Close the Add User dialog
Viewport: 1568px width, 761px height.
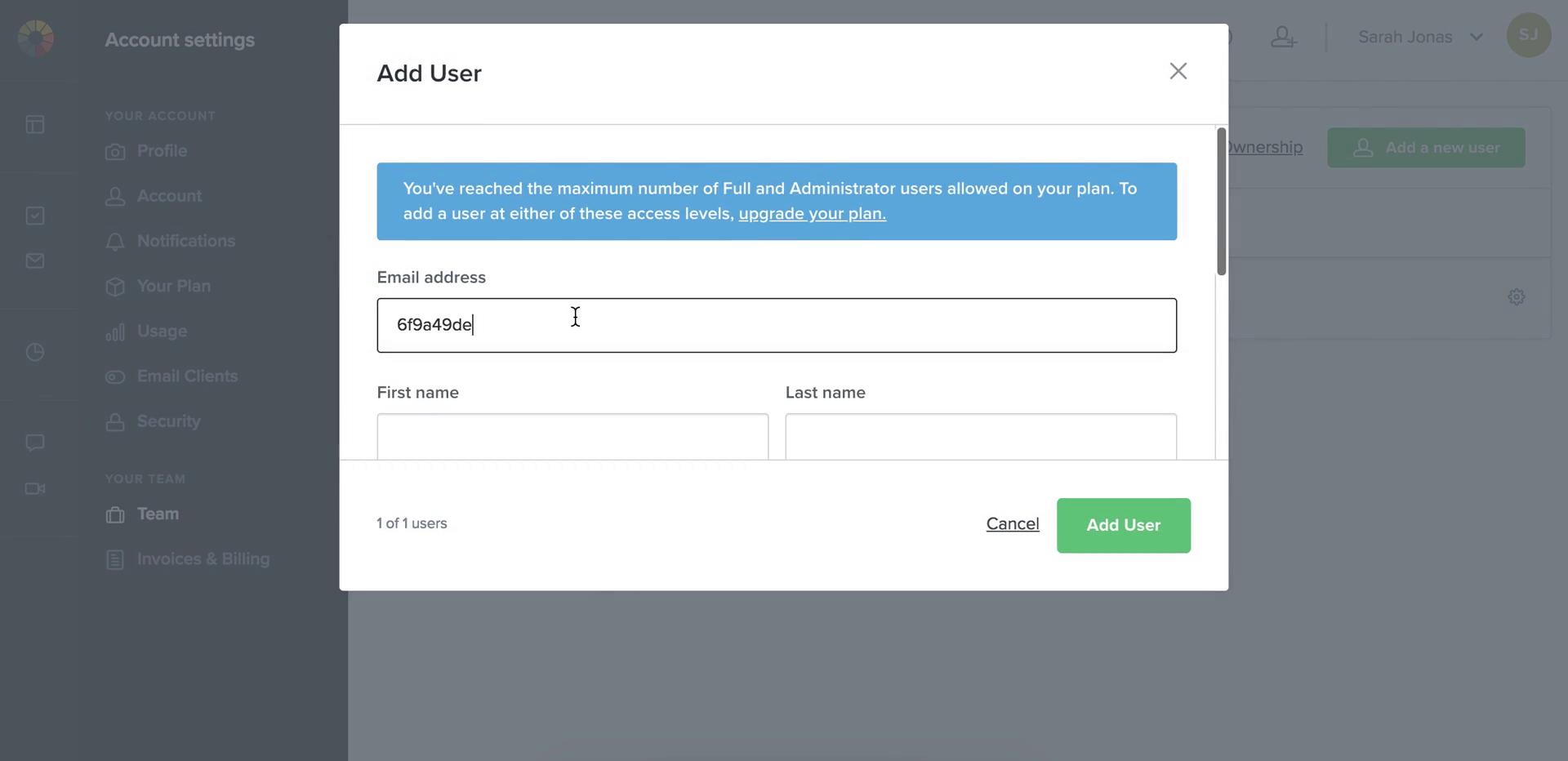click(x=1178, y=72)
